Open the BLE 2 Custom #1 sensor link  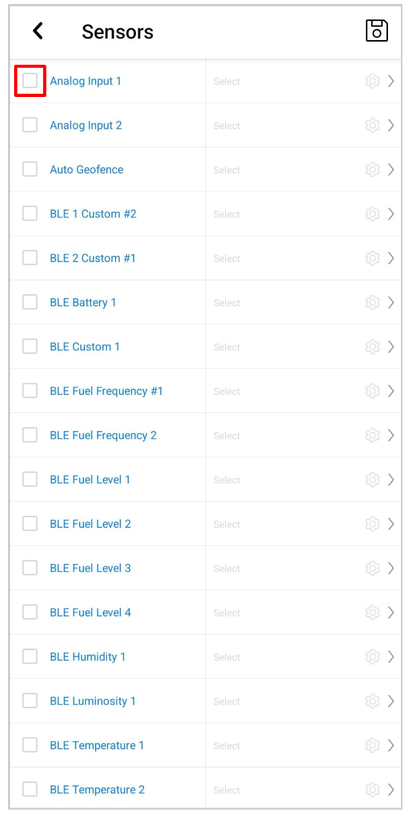pyautogui.click(x=92, y=258)
